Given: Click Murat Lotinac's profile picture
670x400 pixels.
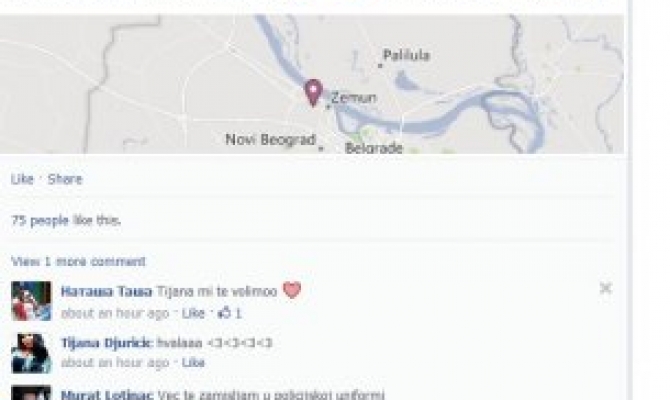Looking at the screenshot, I should coord(31,393).
